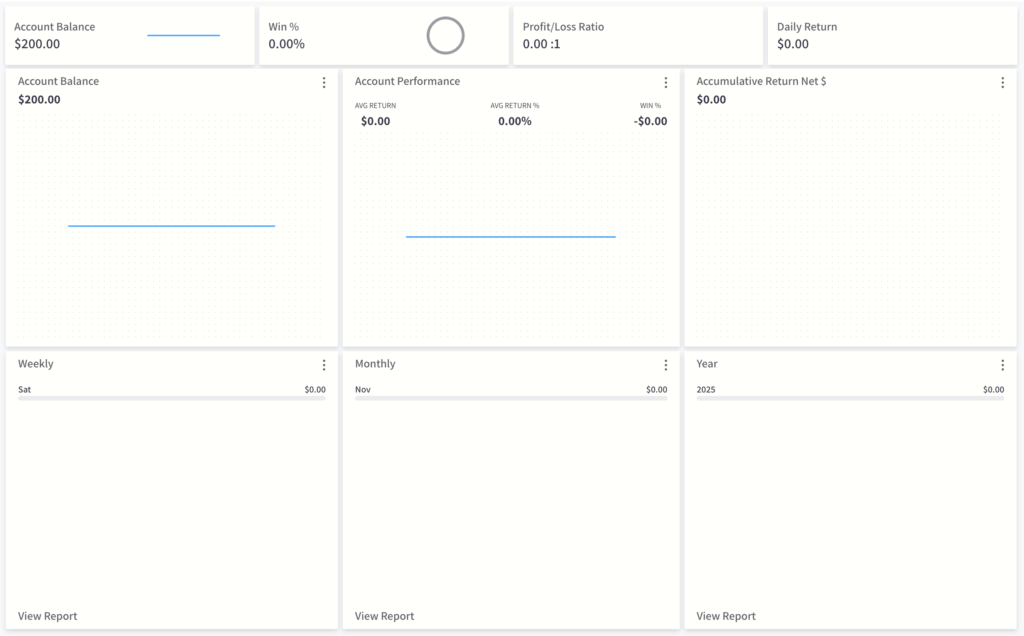Screen dimensions: 1024x636
Task: Open Account Balance chart options menu
Action: (323, 83)
